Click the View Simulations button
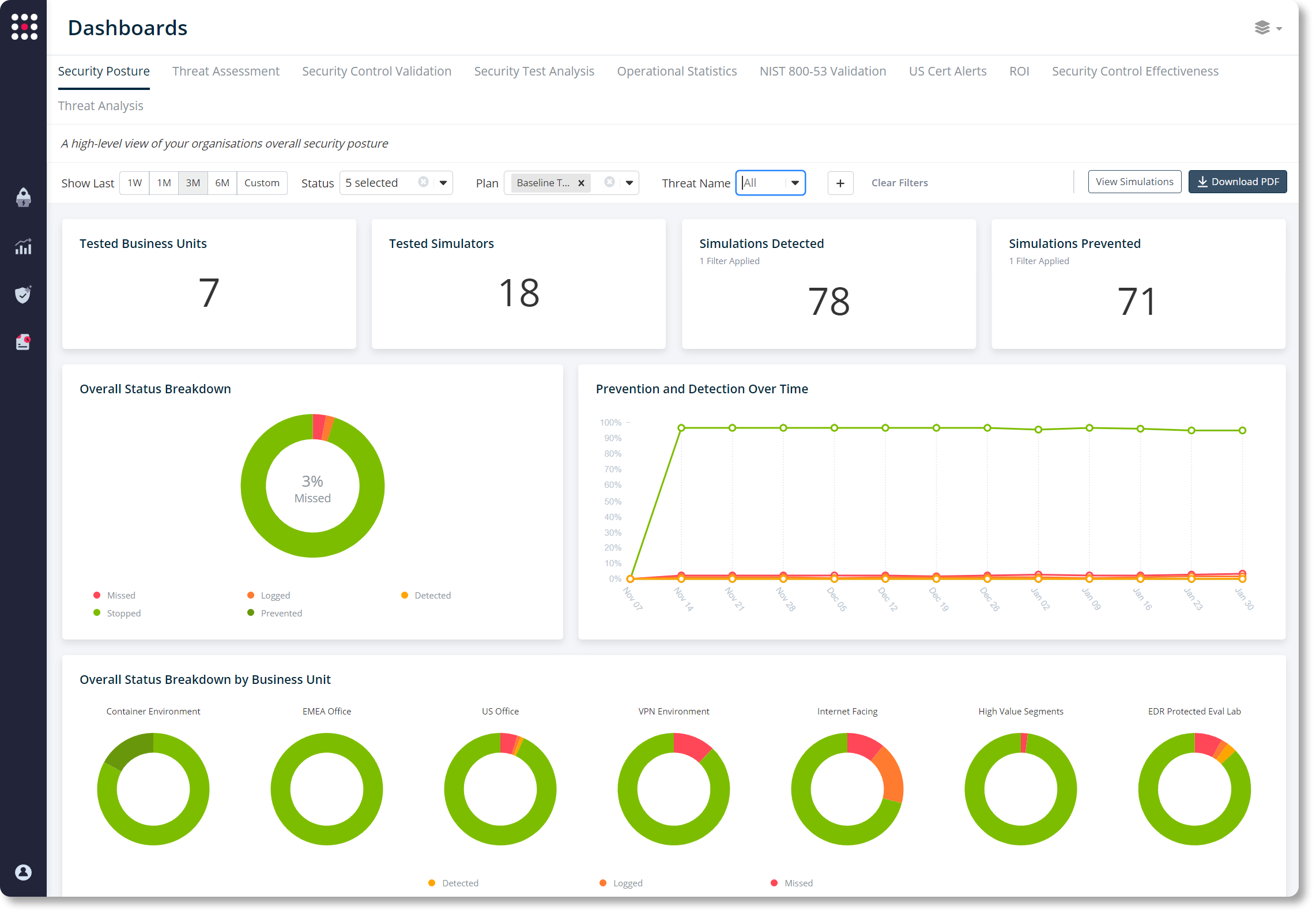The height and width of the screenshot is (914, 1316). pos(1134,182)
